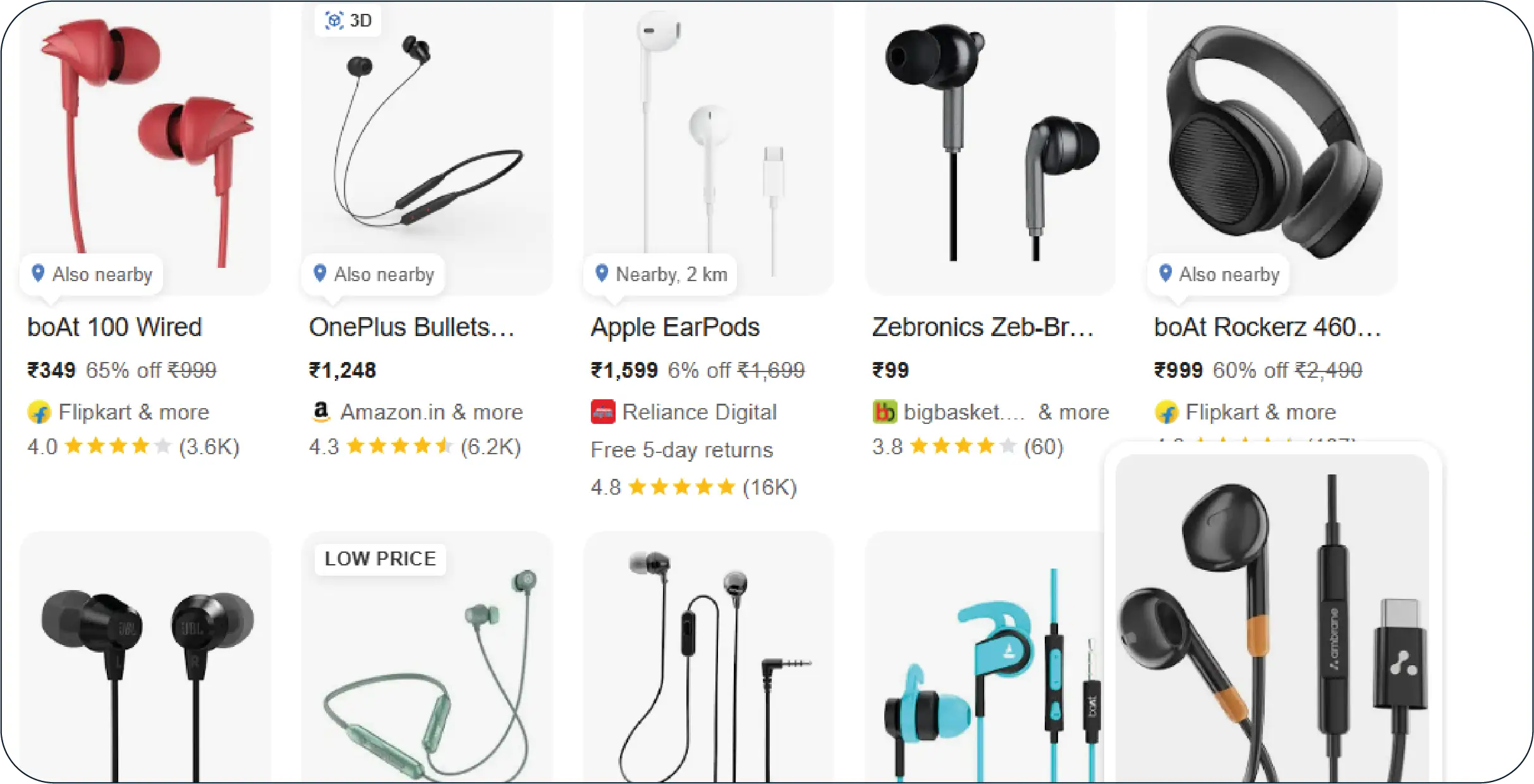
Task: Click the 4.8 star rating of Apple EarPods
Action: [x=693, y=487]
